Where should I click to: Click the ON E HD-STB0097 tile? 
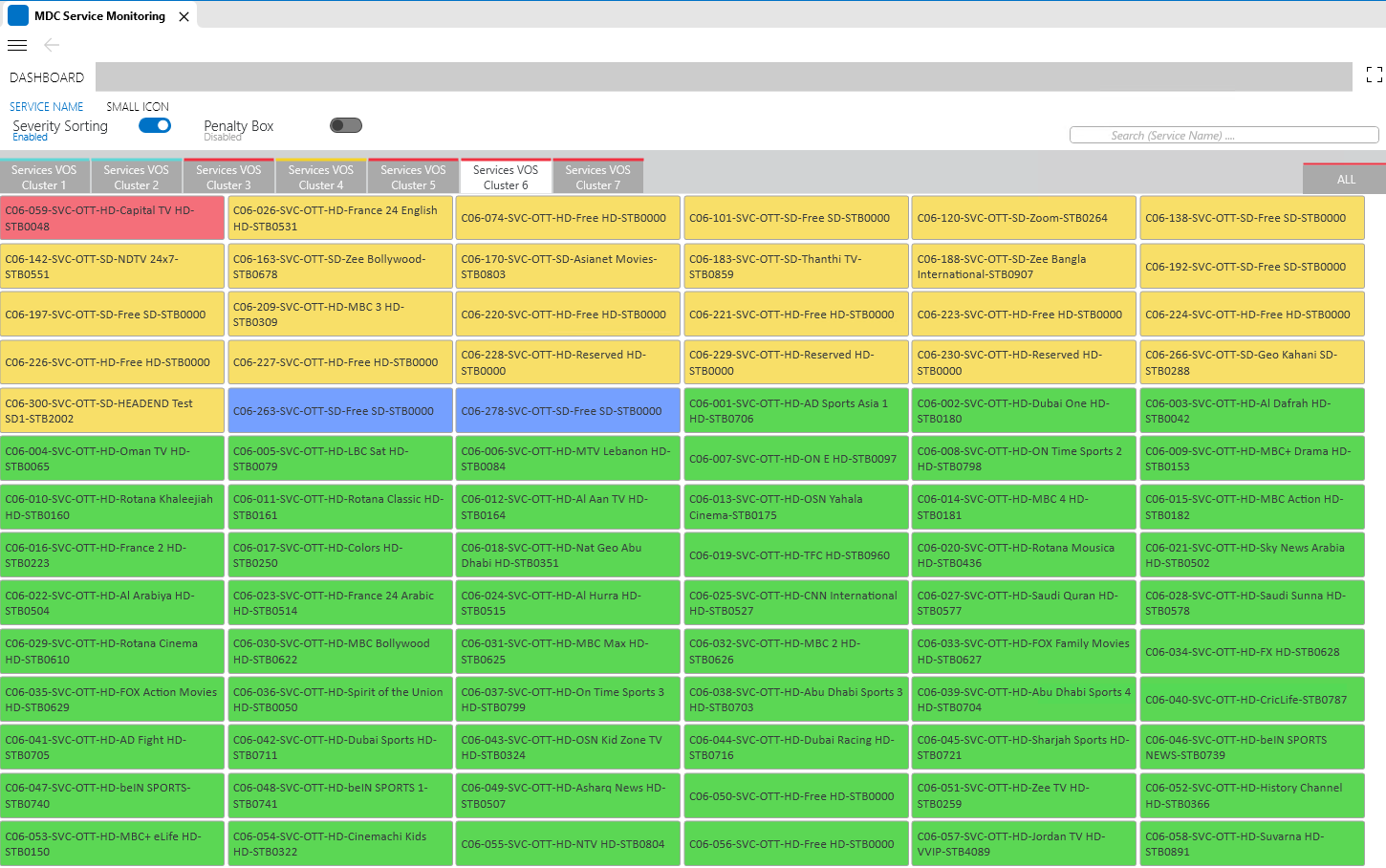796,459
